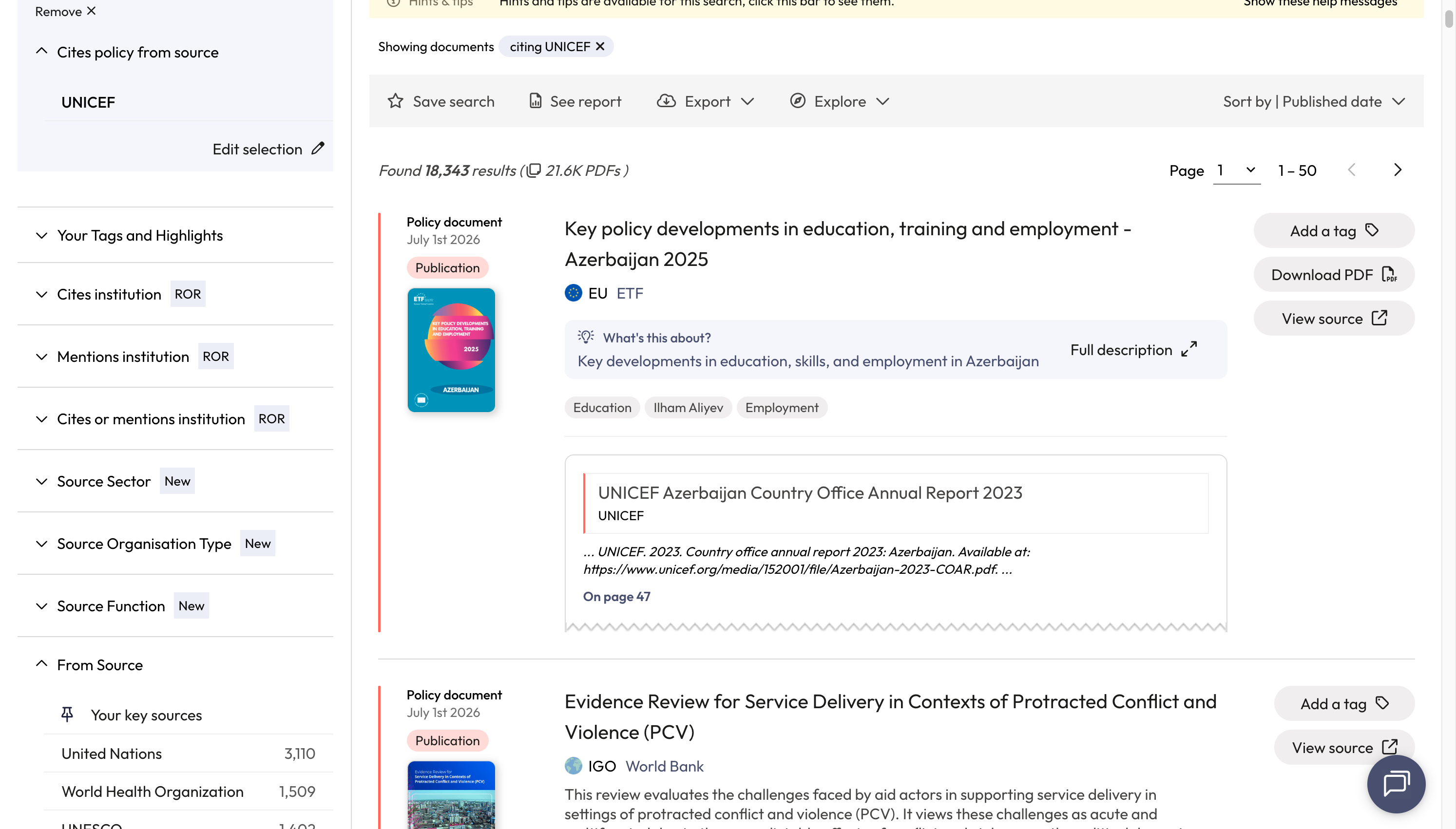Open the Sort by Published date dropdown
The height and width of the screenshot is (829, 1456).
pos(1314,101)
